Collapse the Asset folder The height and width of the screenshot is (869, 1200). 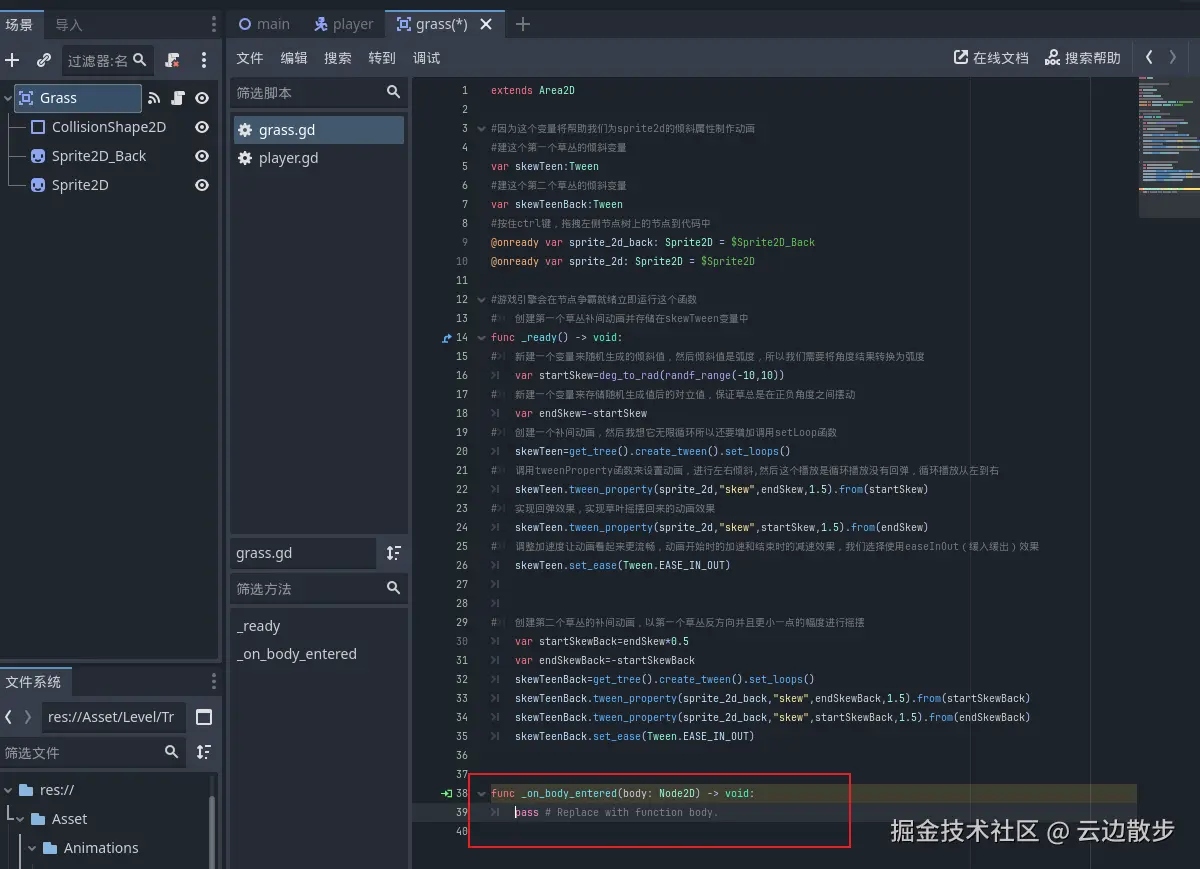(x=20, y=819)
